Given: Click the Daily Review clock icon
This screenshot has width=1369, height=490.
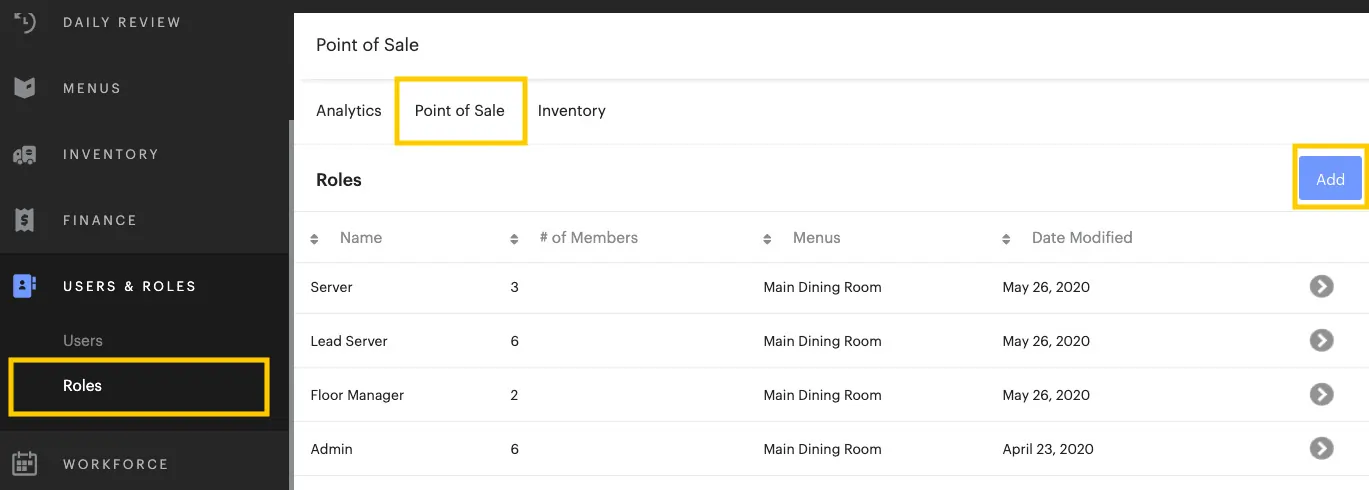Looking at the screenshot, I should (25, 22).
